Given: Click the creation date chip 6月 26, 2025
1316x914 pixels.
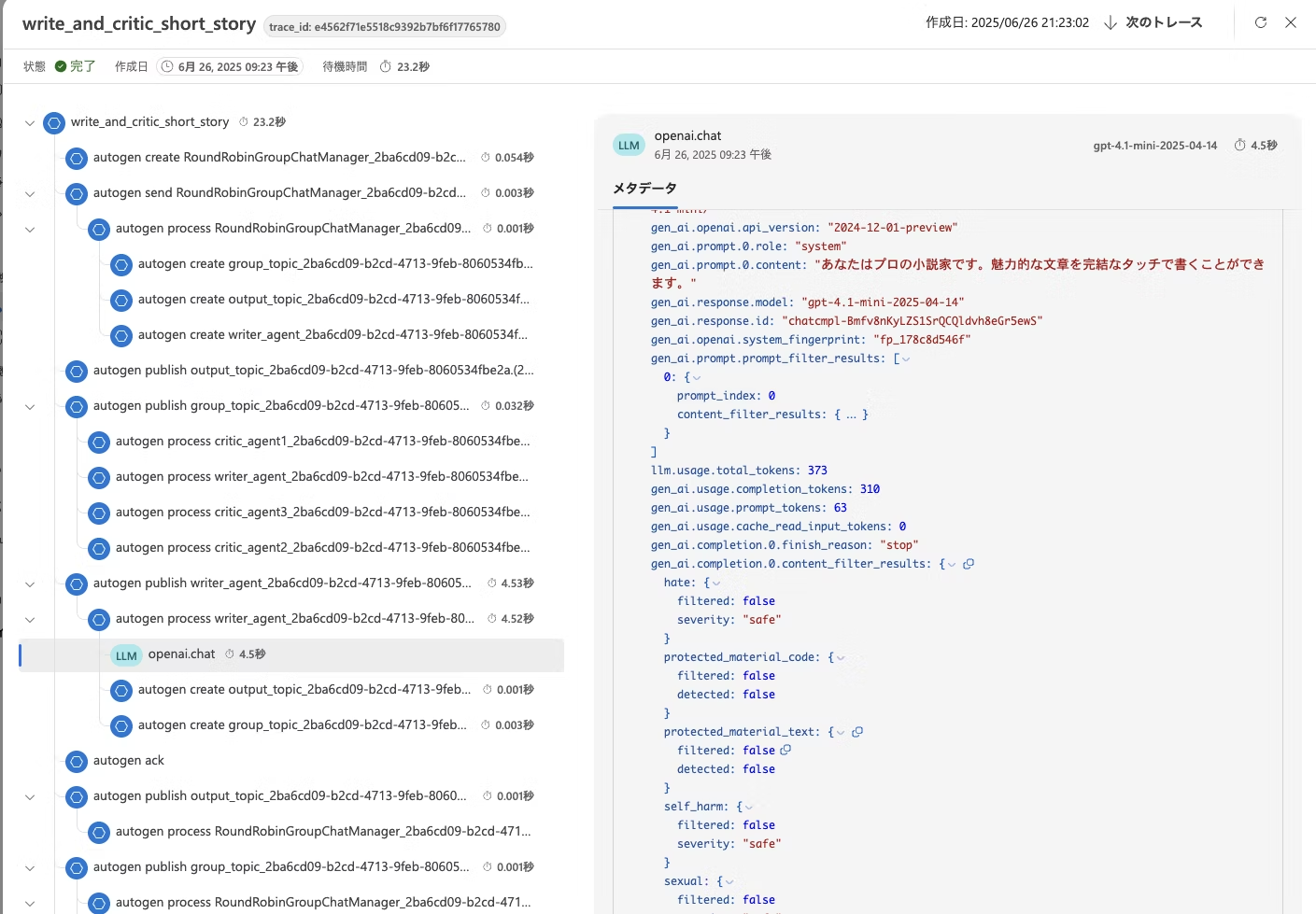Looking at the screenshot, I should (x=230, y=66).
